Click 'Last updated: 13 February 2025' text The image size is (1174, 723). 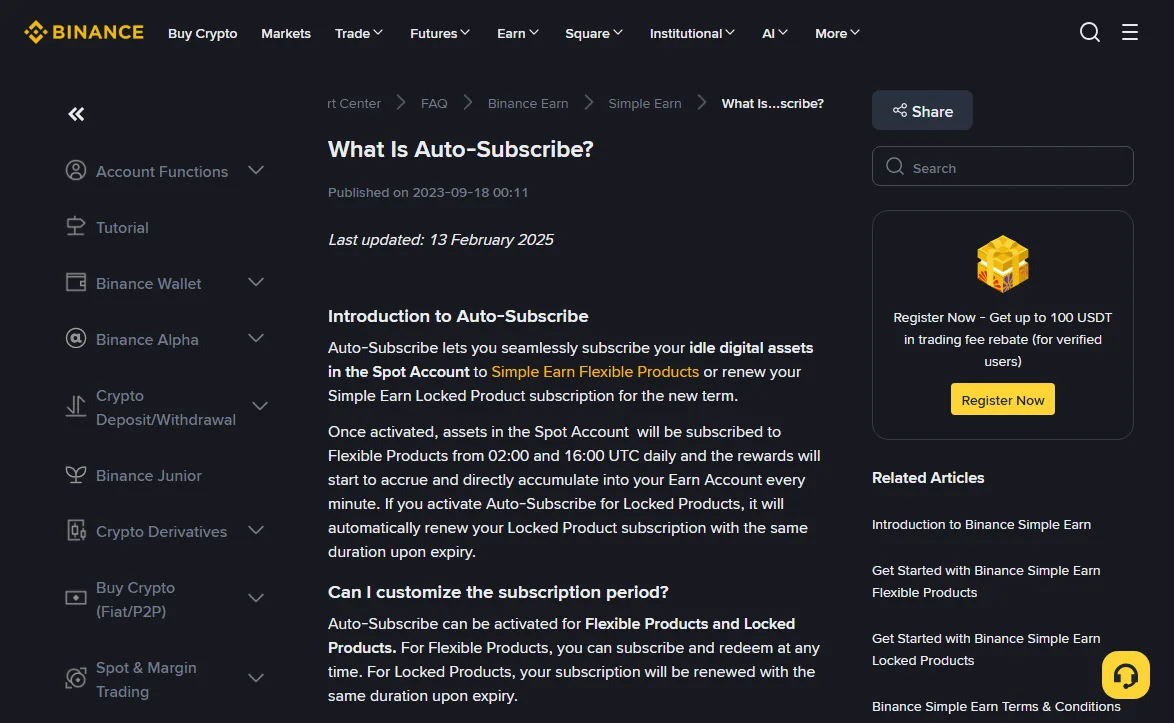[441, 240]
